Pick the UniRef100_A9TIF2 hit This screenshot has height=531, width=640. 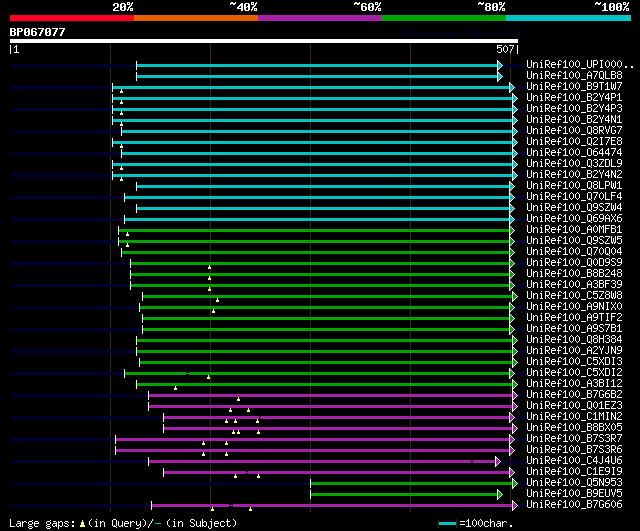pos(574,318)
